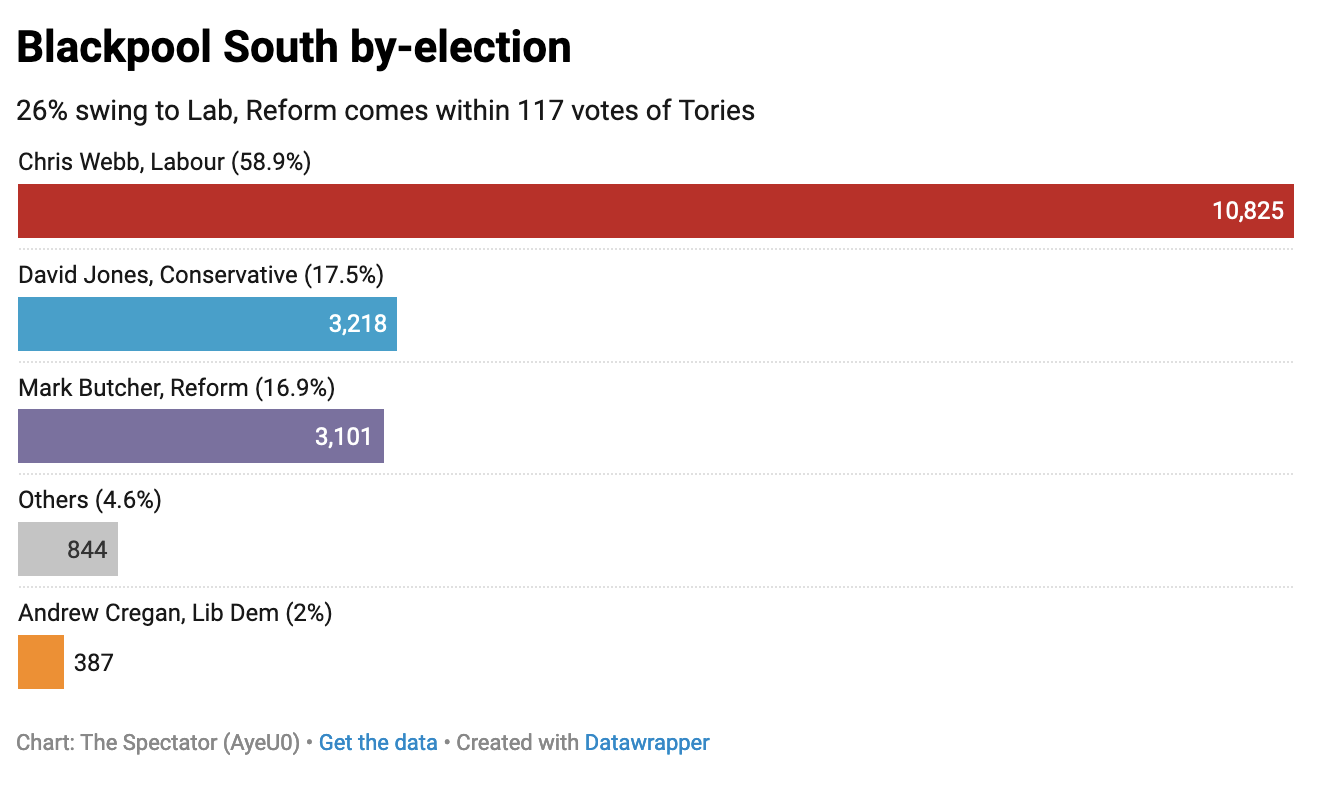Click the 387 vote count value
1318x792 pixels.
pyautogui.click(x=94, y=662)
